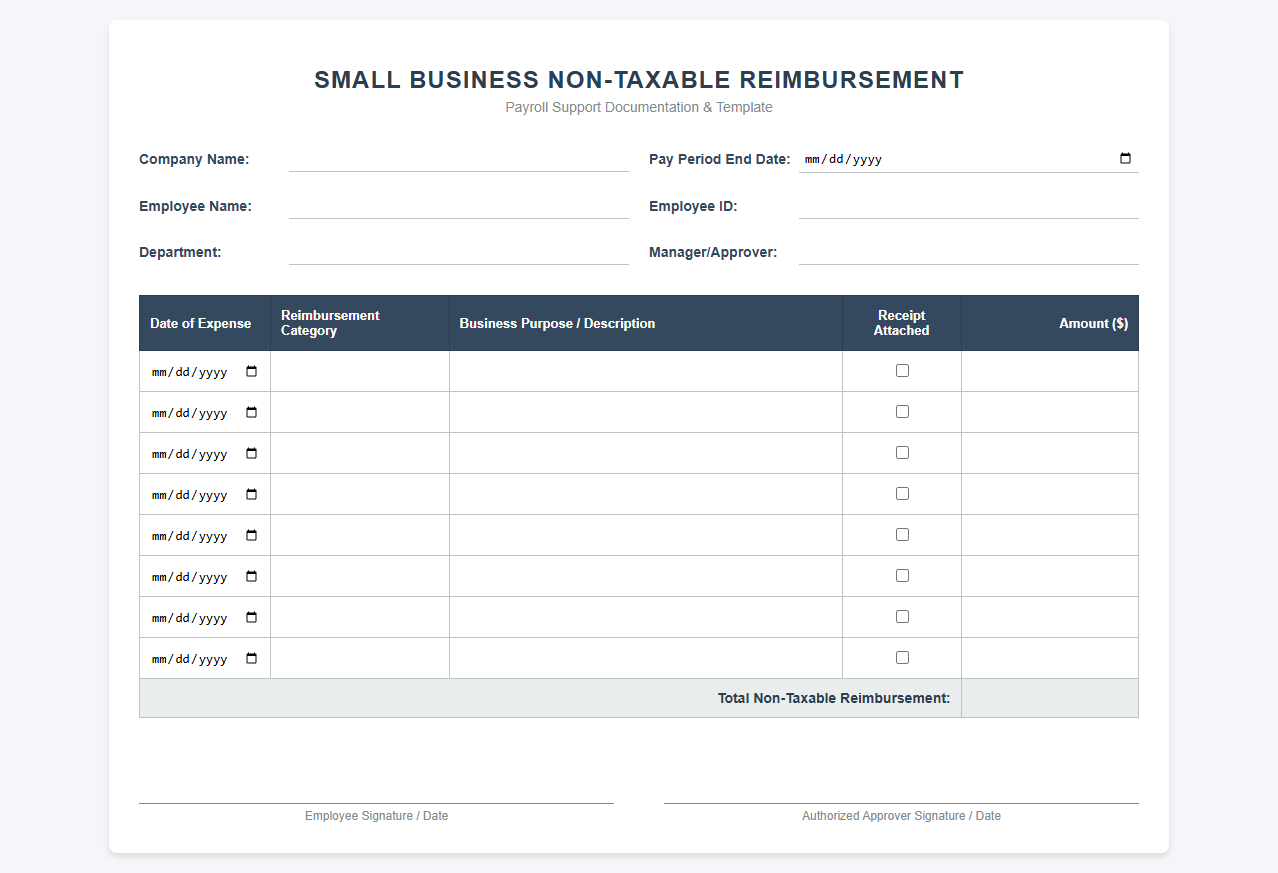Screen dimensions: 1278x873
Task: Check Receipt Attached in third expense row
Action: (902, 452)
